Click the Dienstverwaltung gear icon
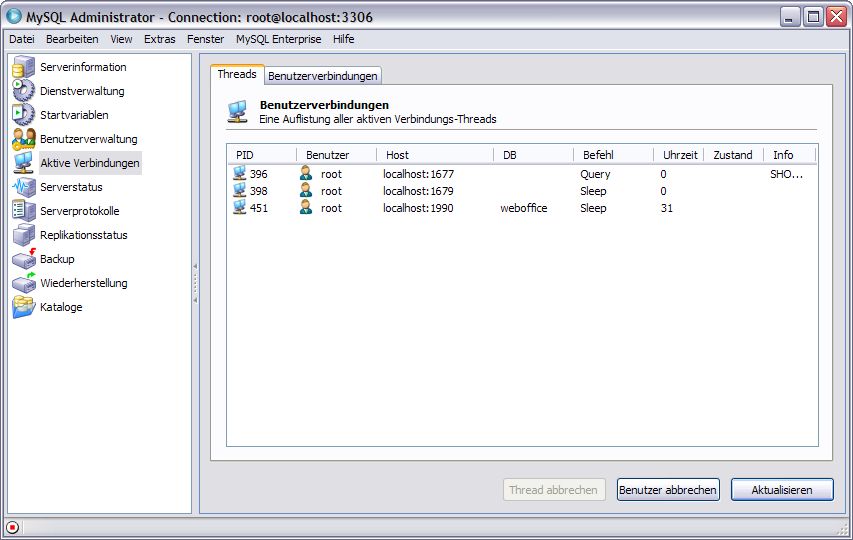 [23, 91]
